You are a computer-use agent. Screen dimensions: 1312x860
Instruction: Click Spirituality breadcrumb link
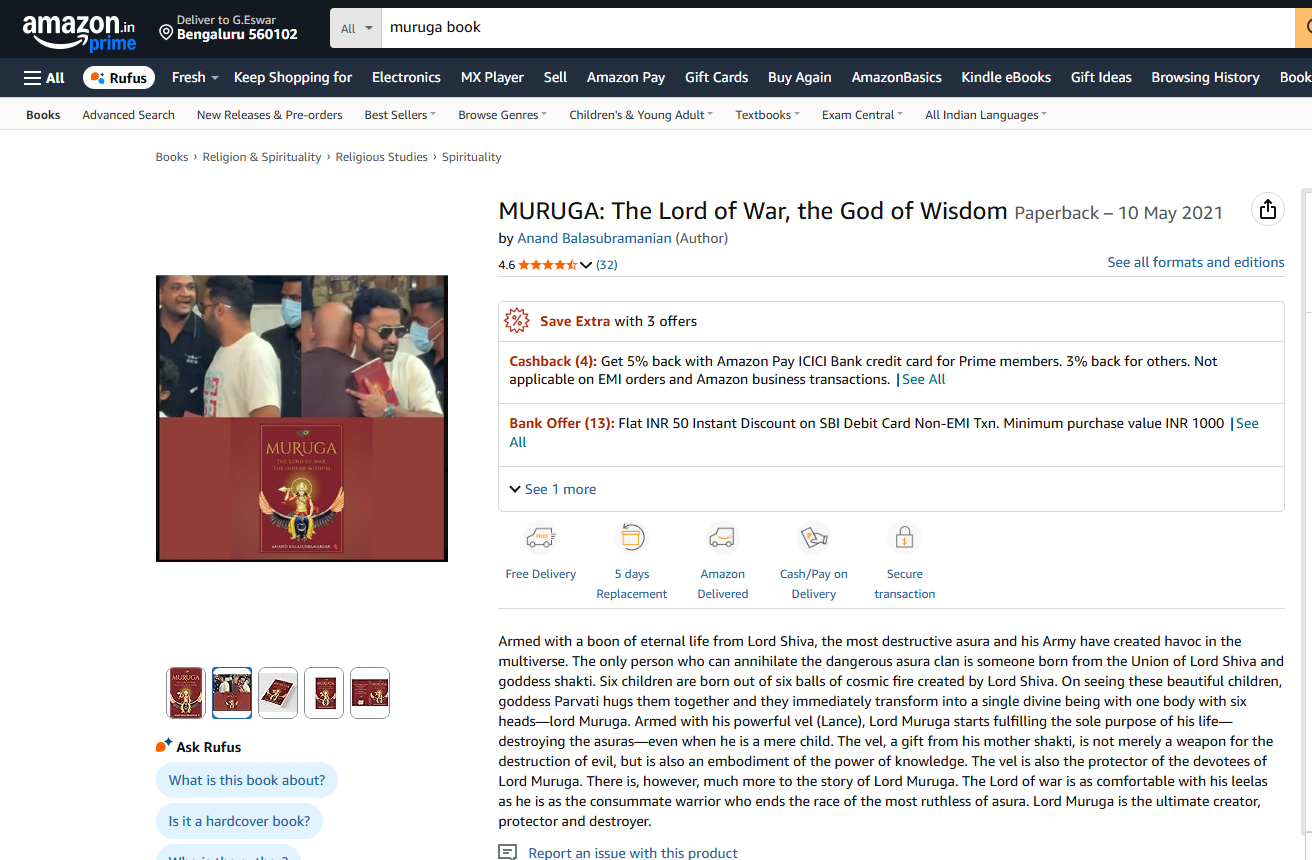point(472,157)
